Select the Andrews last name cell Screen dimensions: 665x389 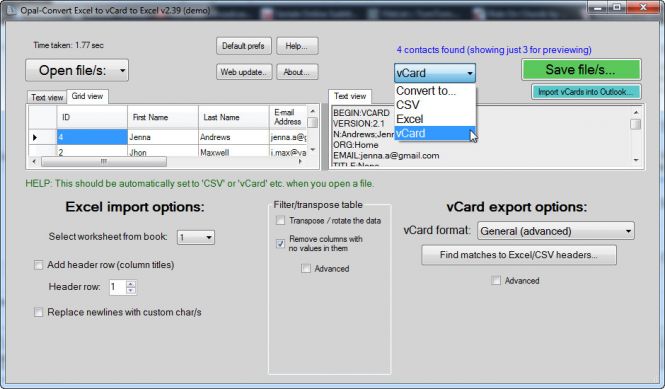click(234, 137)
